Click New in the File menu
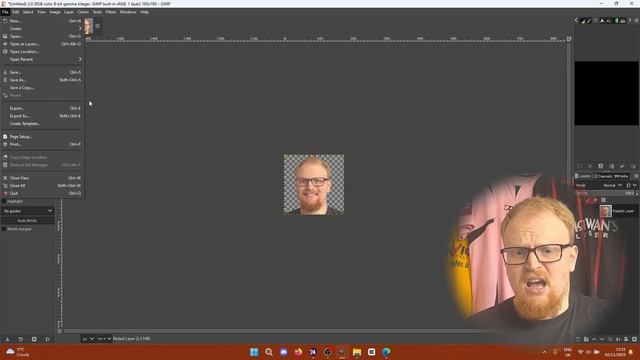640x360 pixels. coord(42,21)
